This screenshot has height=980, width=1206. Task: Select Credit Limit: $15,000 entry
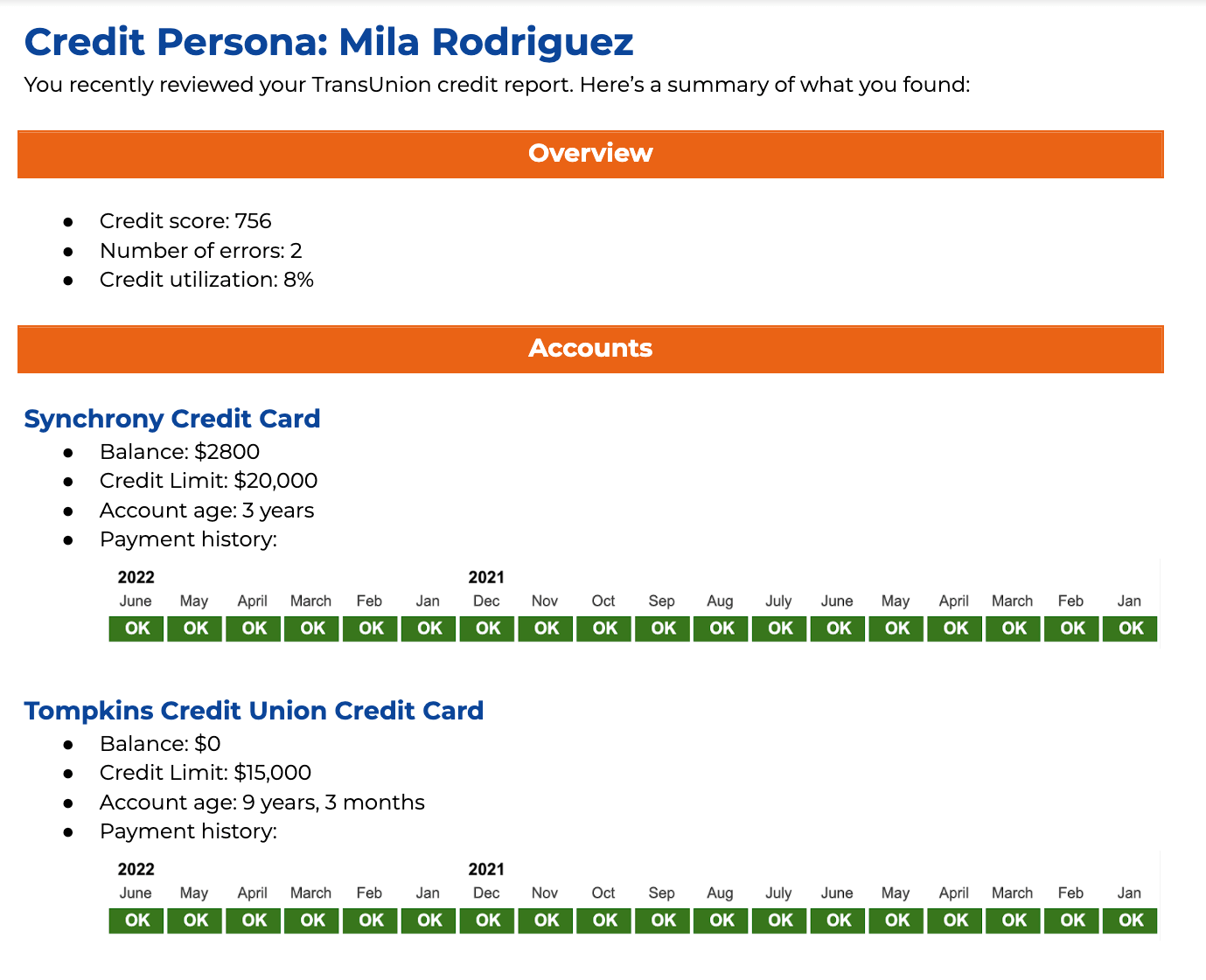(206, 773)
